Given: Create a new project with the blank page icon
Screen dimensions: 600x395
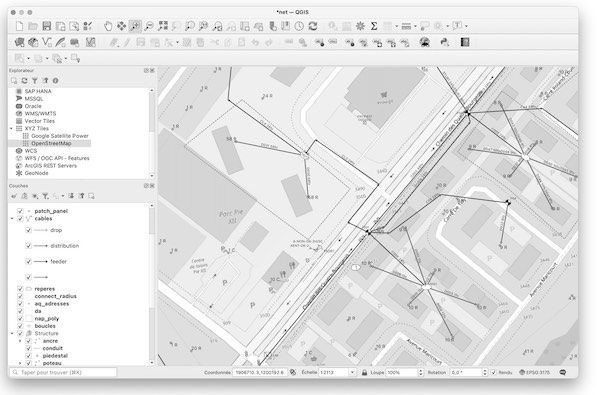Looking at the screenshot, I should (19, 26).
